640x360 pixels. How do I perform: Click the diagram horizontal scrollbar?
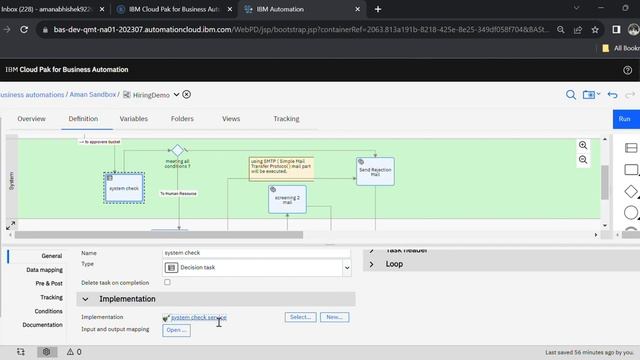pyautogui.click(x=159, y=235)
